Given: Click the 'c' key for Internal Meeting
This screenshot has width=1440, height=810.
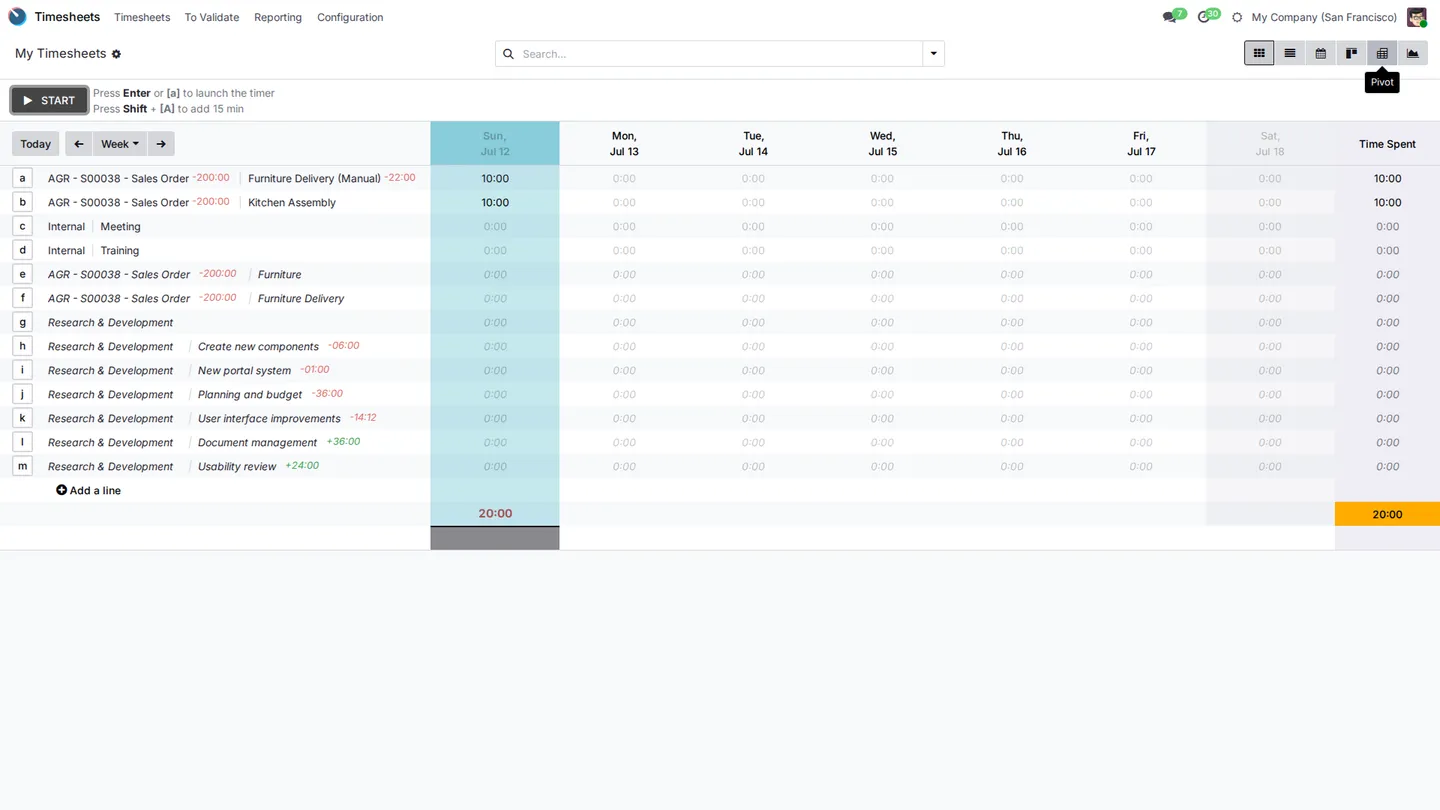Looking at the screenshot, I should 22,226.
